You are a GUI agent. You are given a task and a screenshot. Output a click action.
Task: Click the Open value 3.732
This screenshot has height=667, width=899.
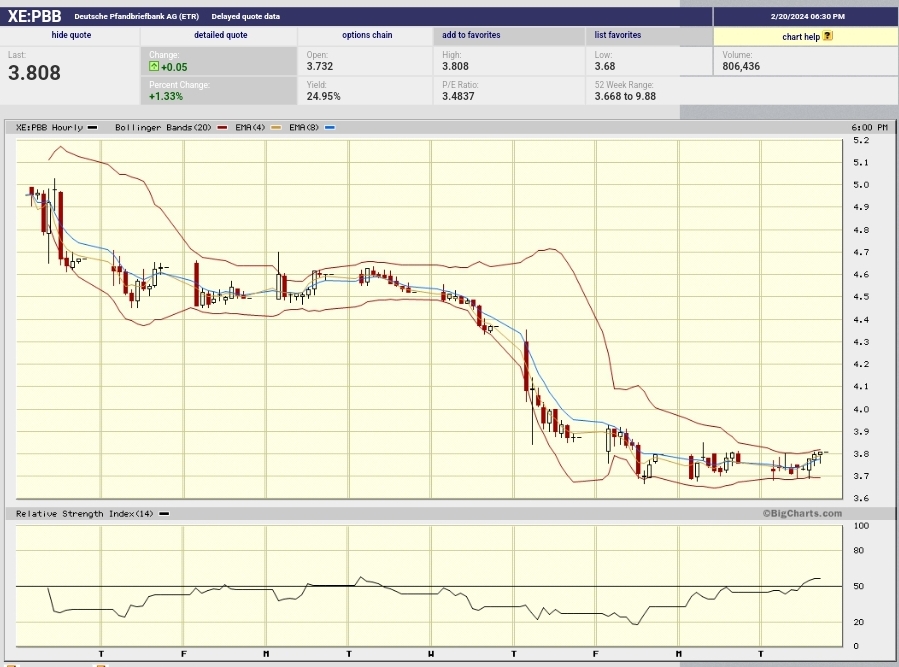(x=320, y=66)
